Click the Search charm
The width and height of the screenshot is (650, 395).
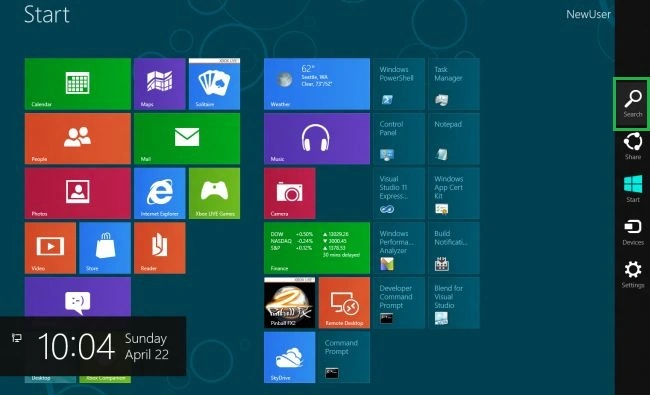pos(633,104)
